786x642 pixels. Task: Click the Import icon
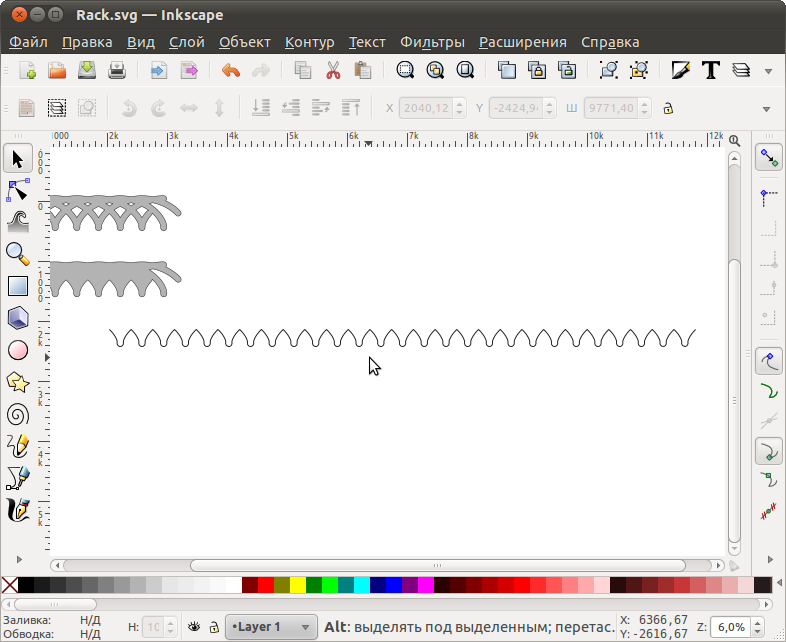click(x=158, y=70)
